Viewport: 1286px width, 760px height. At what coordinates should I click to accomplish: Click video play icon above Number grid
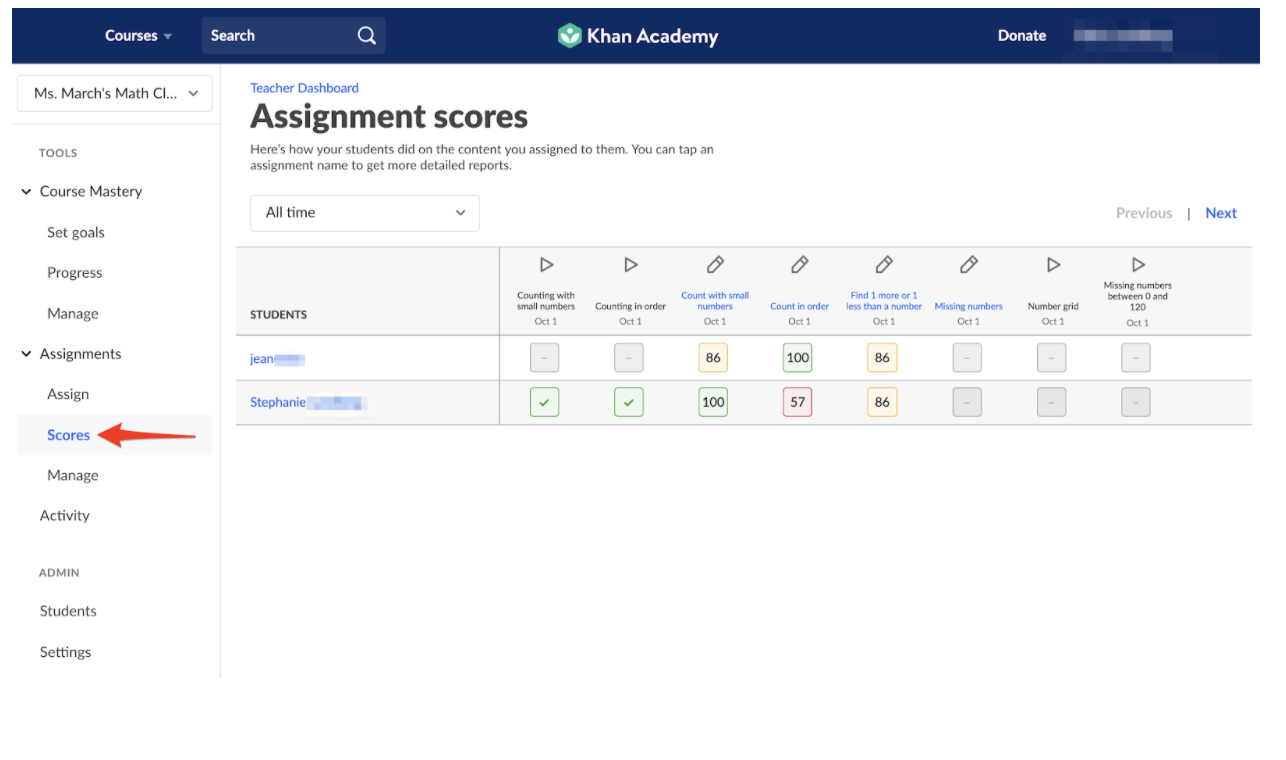coord(1053,265)
